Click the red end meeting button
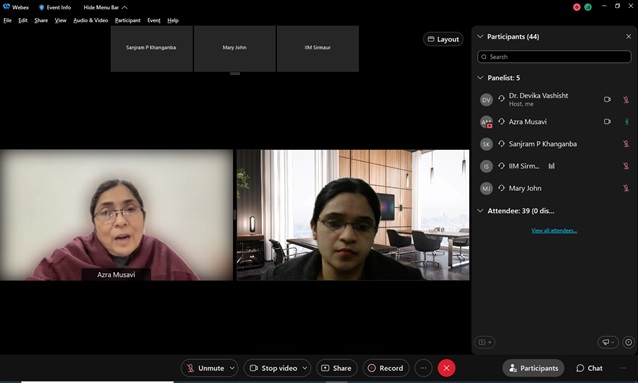The image size is (638, 383). click(x=446, y=368)
